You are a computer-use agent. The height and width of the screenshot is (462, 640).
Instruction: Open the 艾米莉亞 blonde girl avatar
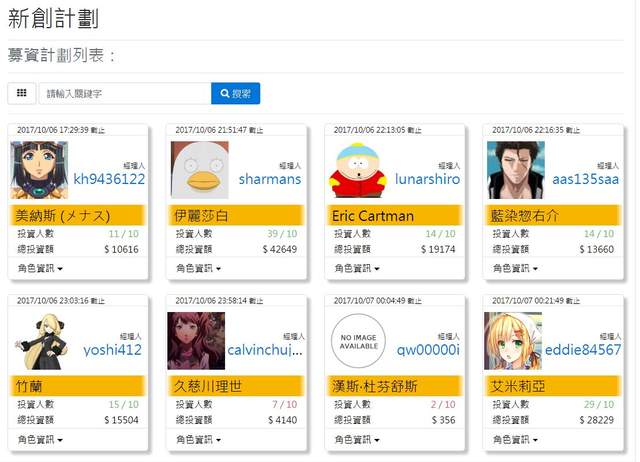point(513,341)
